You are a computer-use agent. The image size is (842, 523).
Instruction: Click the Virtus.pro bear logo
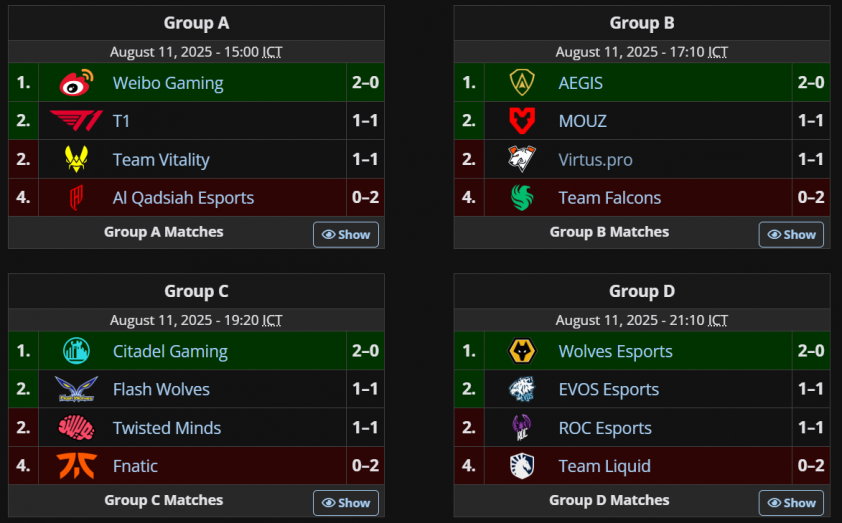522,159
